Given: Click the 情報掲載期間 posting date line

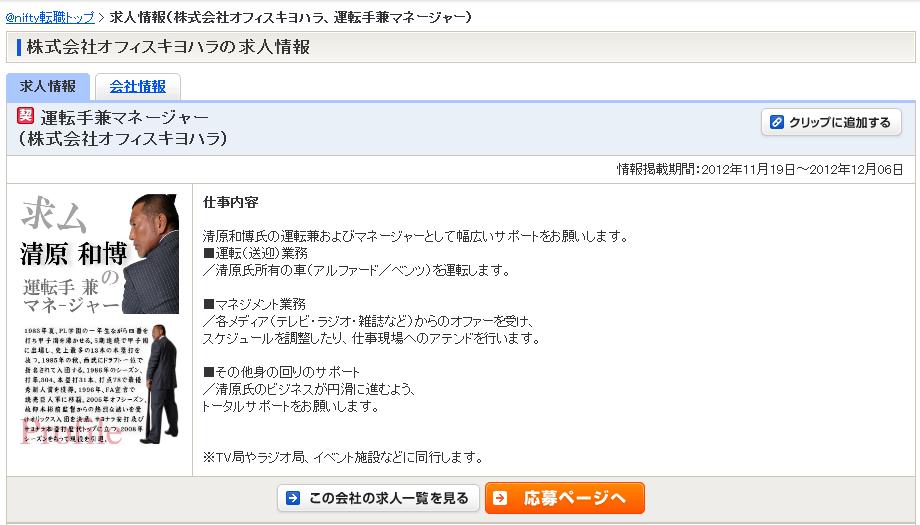Looking at the screenshot, I should [x=760, y=170].
